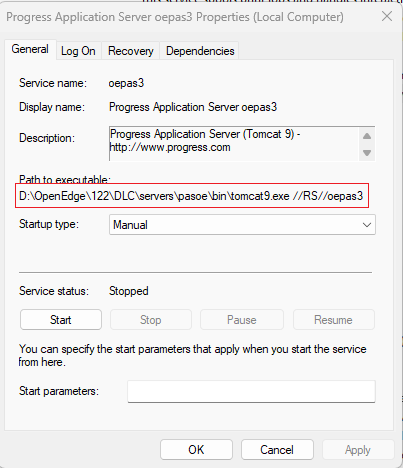Close the oepas3 Properties dialog with X
403x468 pixels.
pos(387,16)
